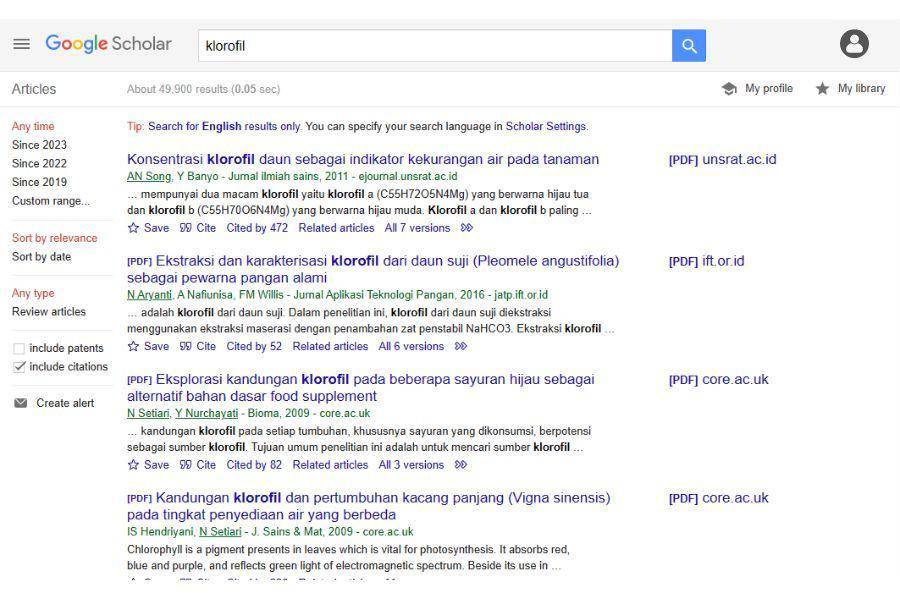Click Related articles under Eksplorasi kandungan result
The width and height of the screenshot is (900, 600).
click(330, 464)
